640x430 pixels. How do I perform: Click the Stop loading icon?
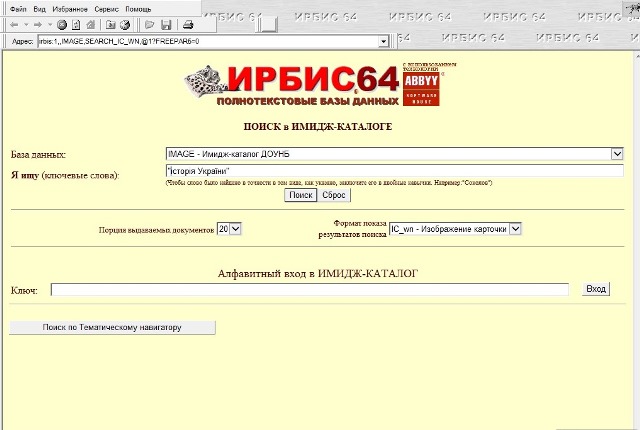tap(62, 25)
